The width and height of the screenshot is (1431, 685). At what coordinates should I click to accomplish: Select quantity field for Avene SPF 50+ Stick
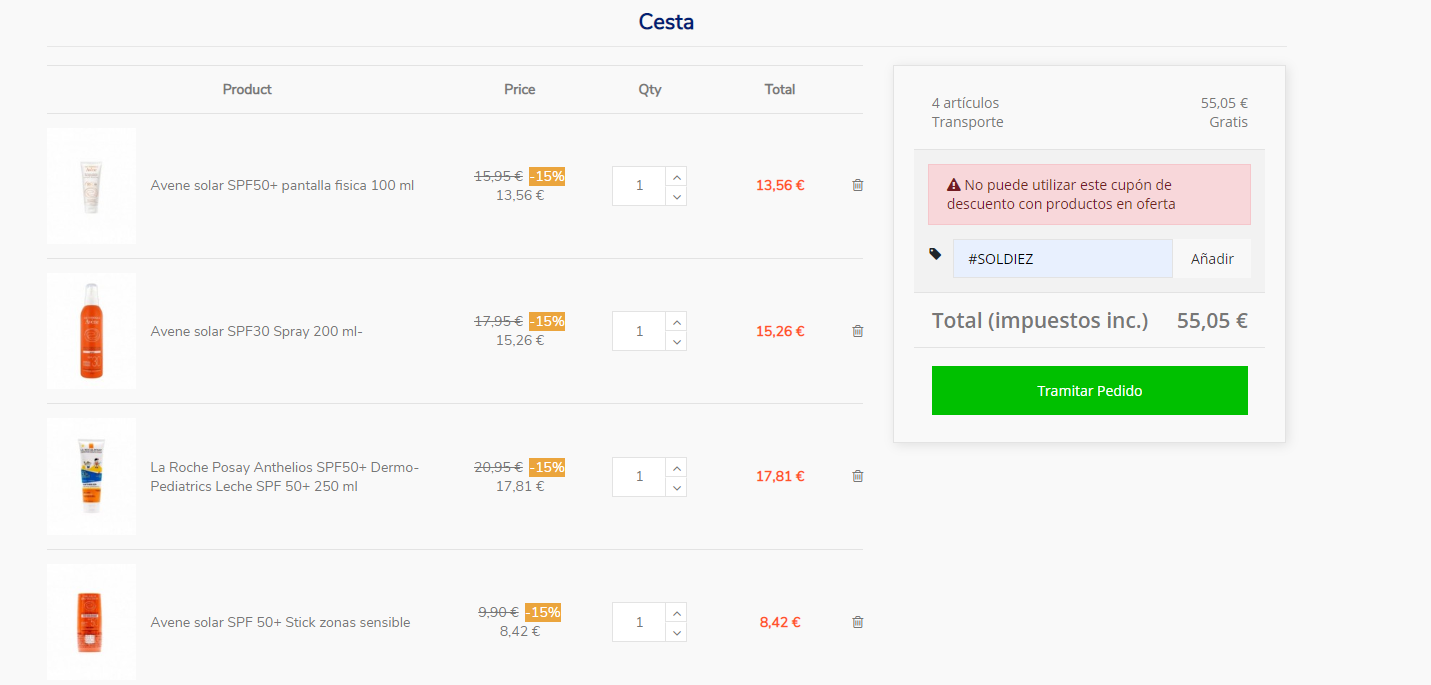click(x=639, y=622)
